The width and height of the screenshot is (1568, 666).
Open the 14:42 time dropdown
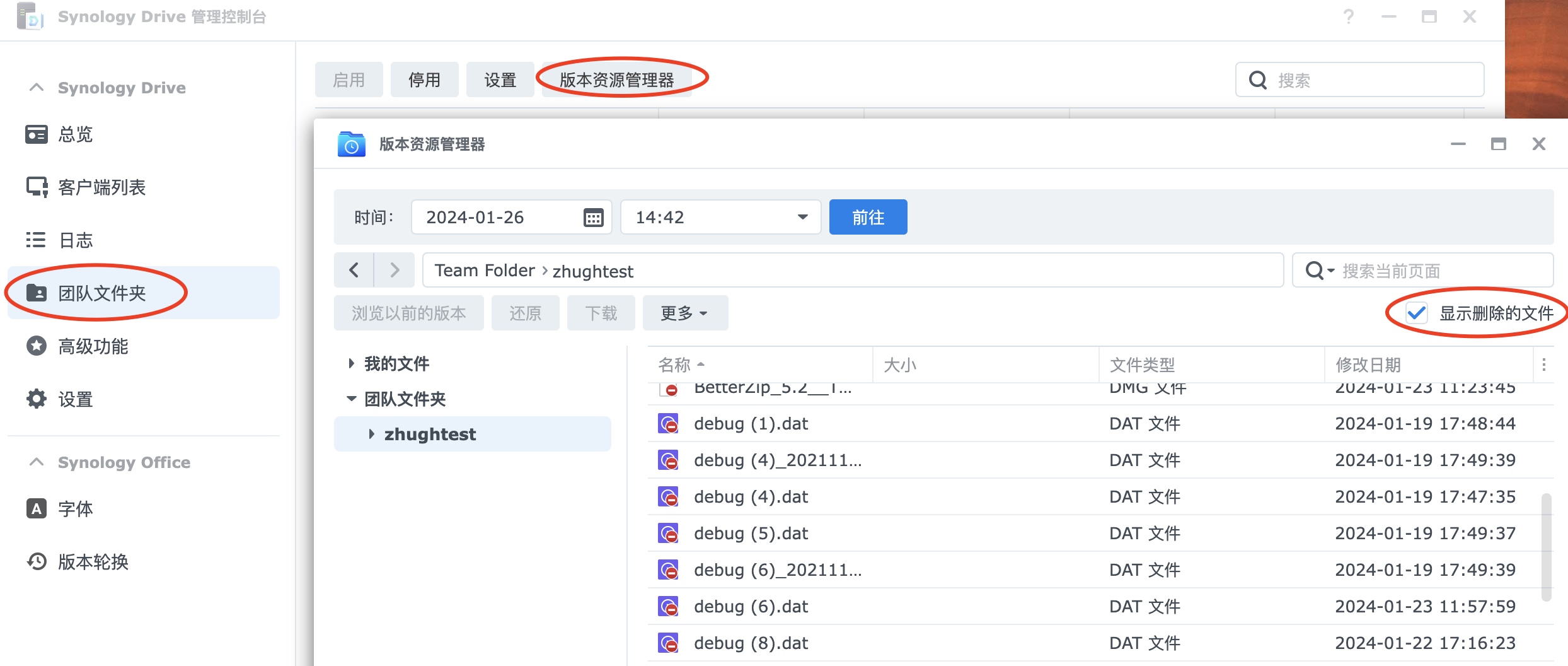coord(721,217)
